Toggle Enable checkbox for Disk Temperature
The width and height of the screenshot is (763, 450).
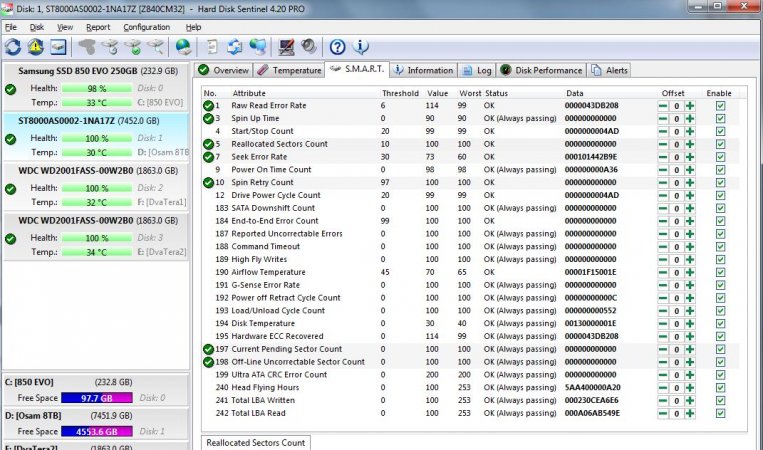pyautogui.click(x=721, y=324)
